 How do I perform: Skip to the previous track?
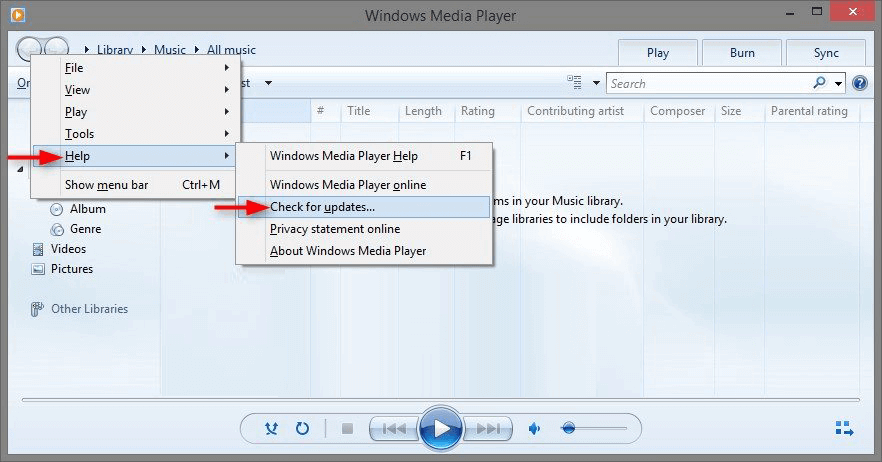394,429
